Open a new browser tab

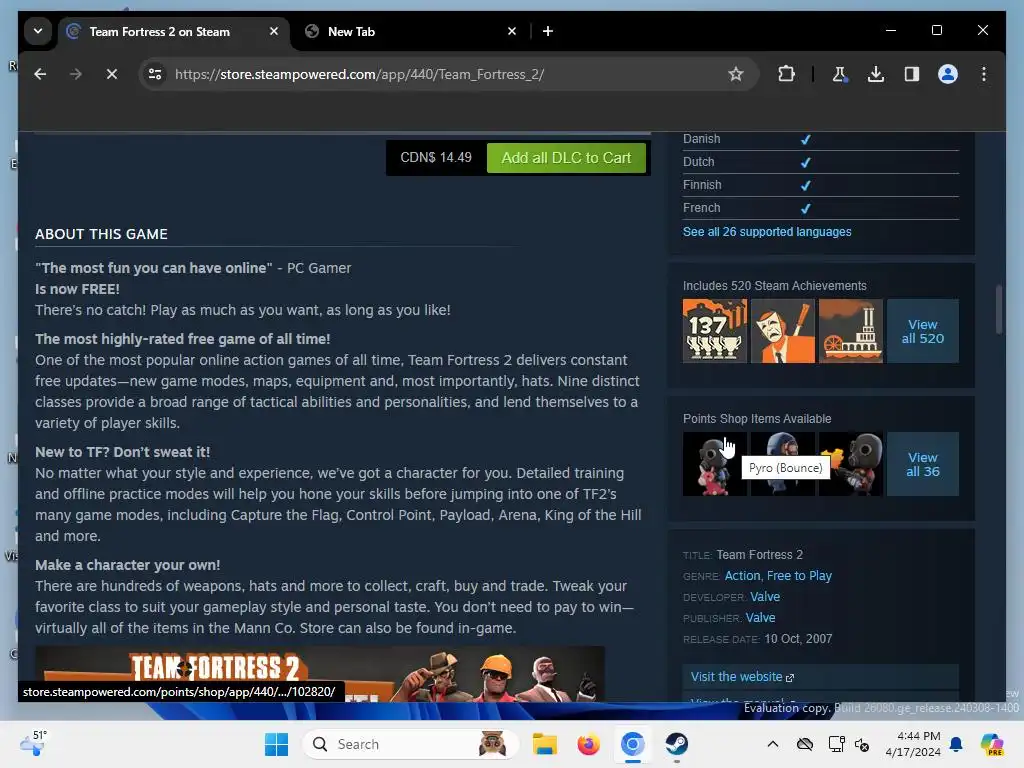548,31
